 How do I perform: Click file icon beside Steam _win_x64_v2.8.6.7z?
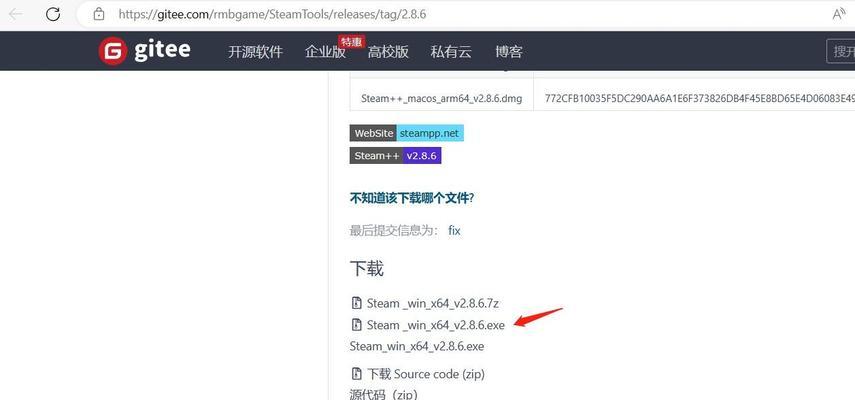[356, 303]
